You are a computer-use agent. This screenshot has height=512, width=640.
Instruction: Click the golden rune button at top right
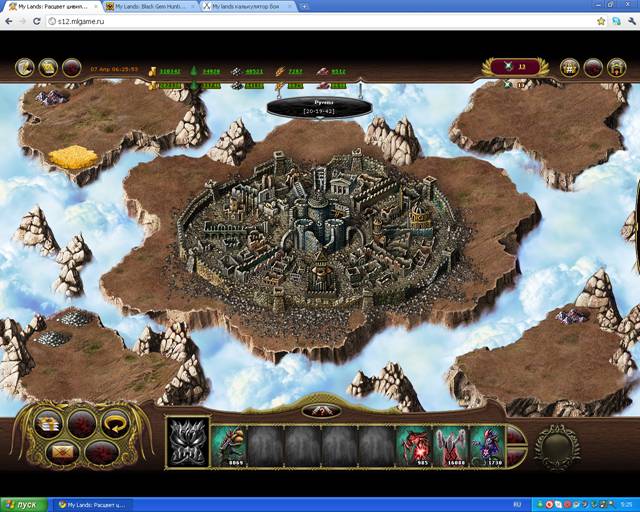570,68
